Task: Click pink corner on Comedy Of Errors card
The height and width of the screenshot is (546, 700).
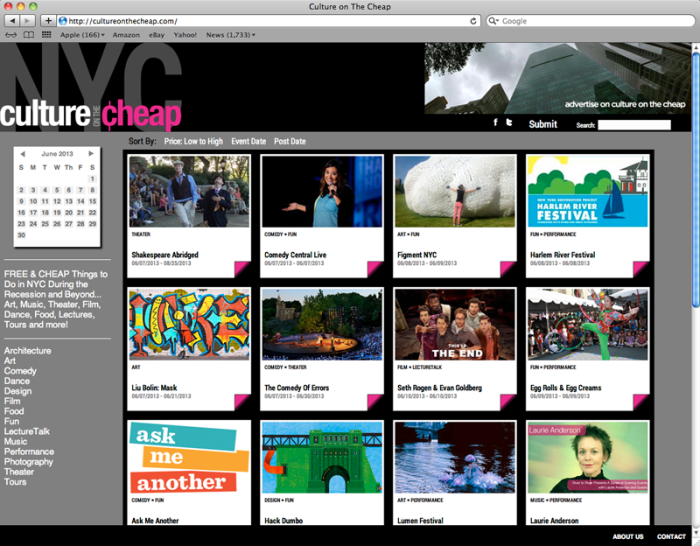Action: (375, 402)
